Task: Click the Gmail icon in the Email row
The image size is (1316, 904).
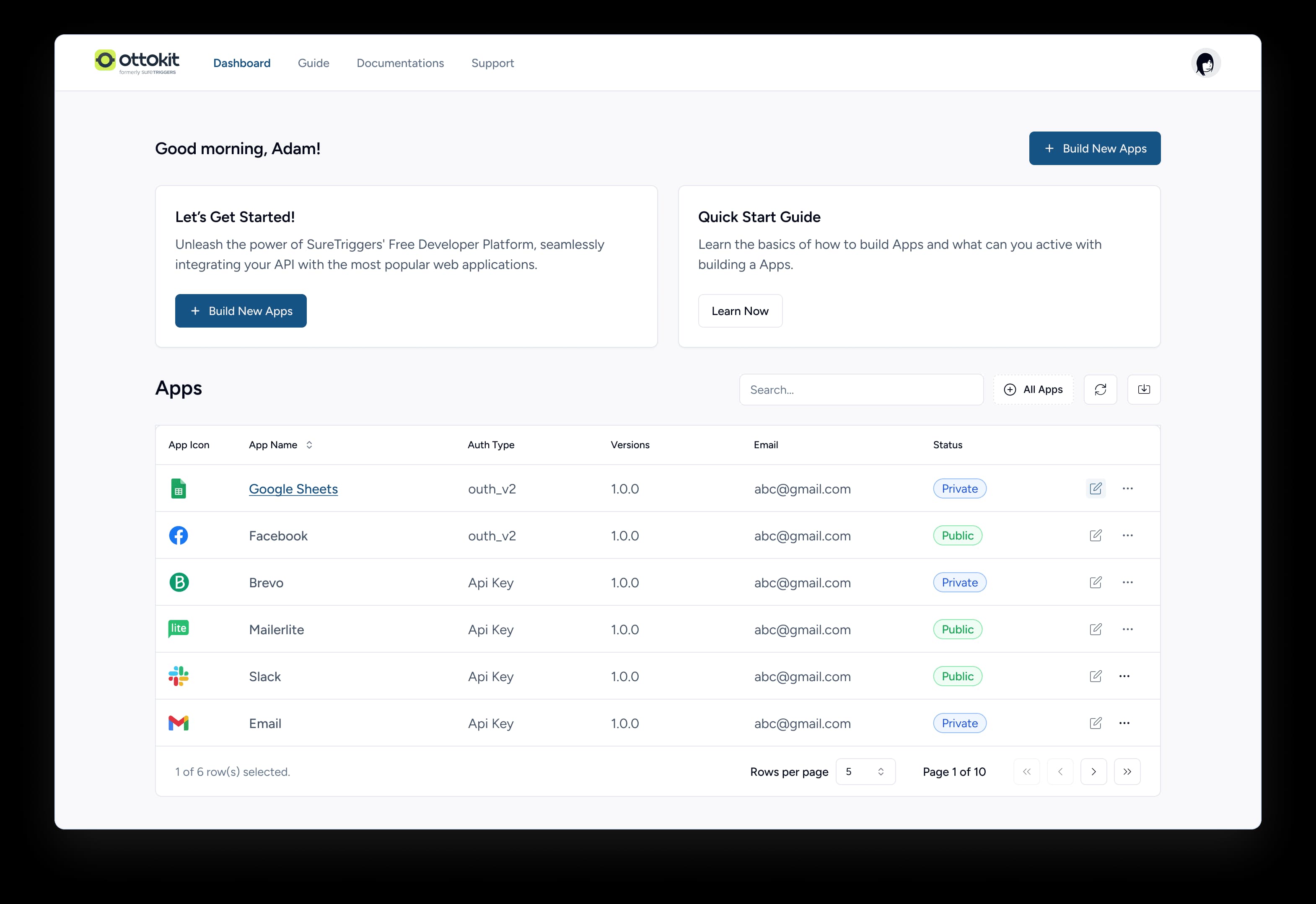Action: (179, 723)
